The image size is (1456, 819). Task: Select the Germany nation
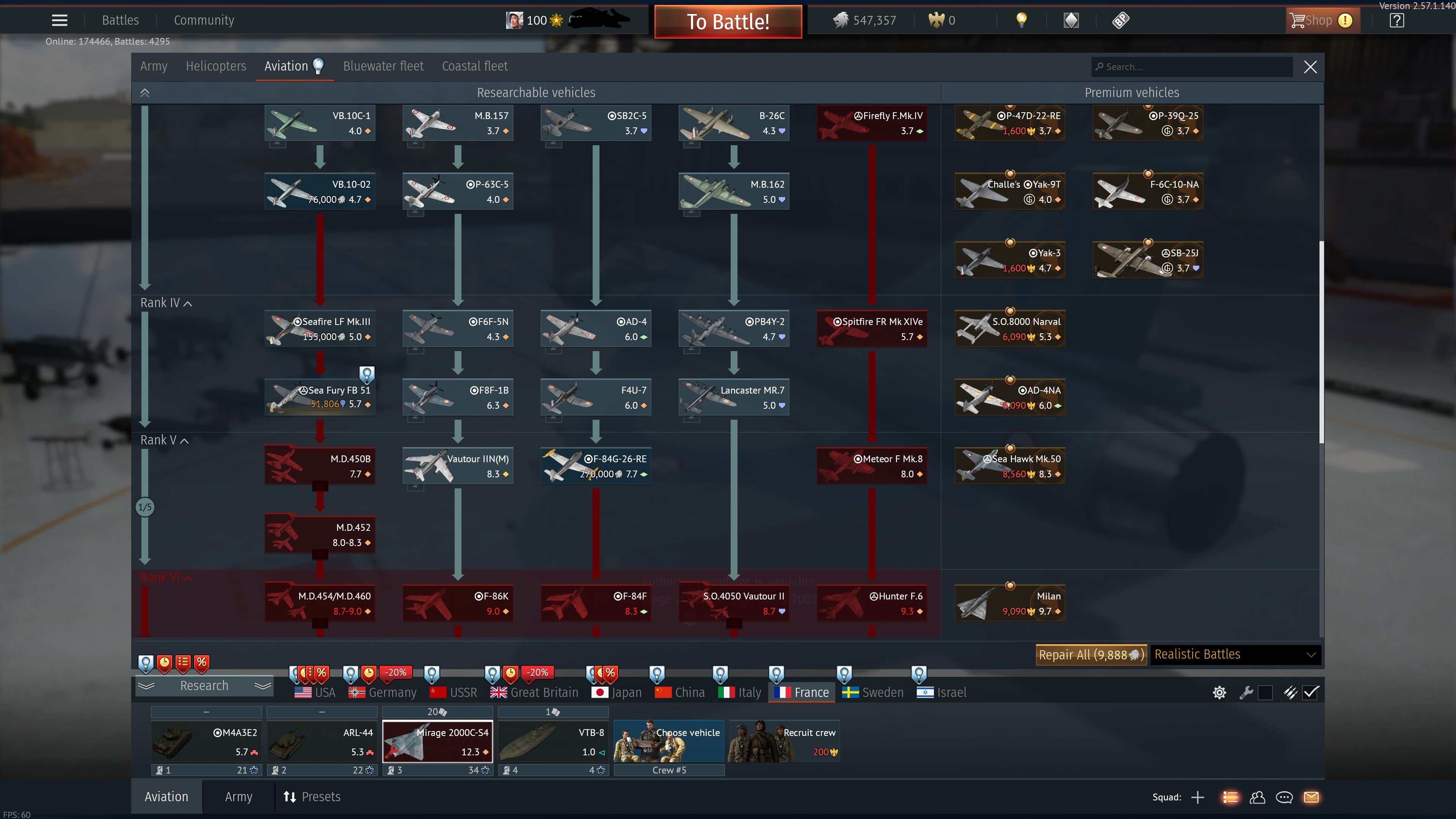[x=382, y=692]
